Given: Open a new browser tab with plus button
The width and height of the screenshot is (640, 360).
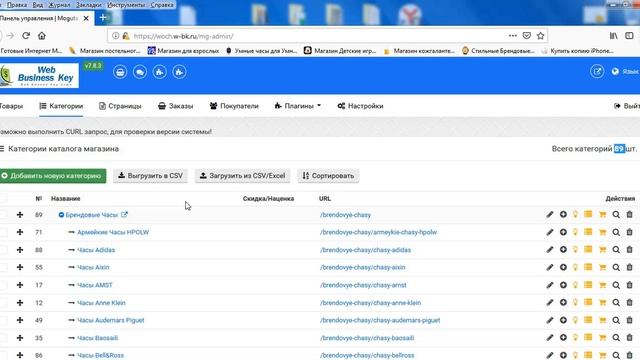Looking at the screenshot, I should tap(103, 18).
